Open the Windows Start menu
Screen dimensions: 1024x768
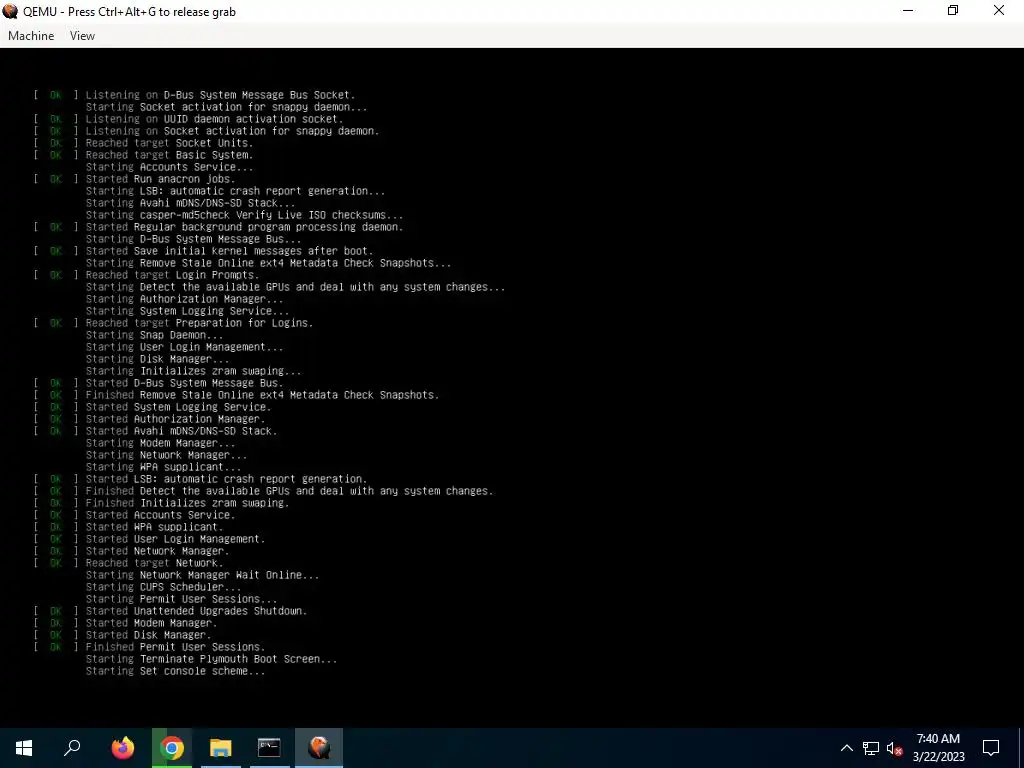coord(24,748)
